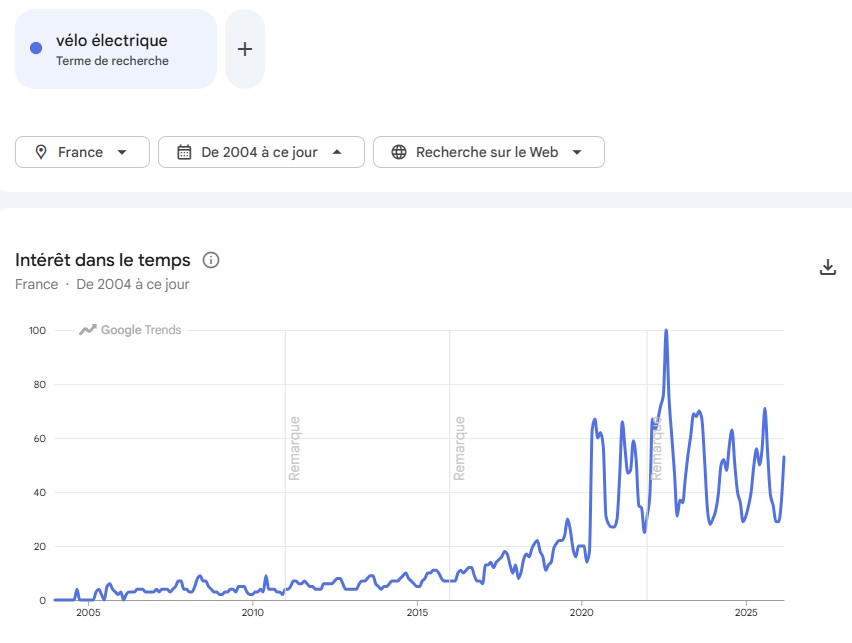
Task: Click the 2020 label on the x-axis
Action: 582,613
